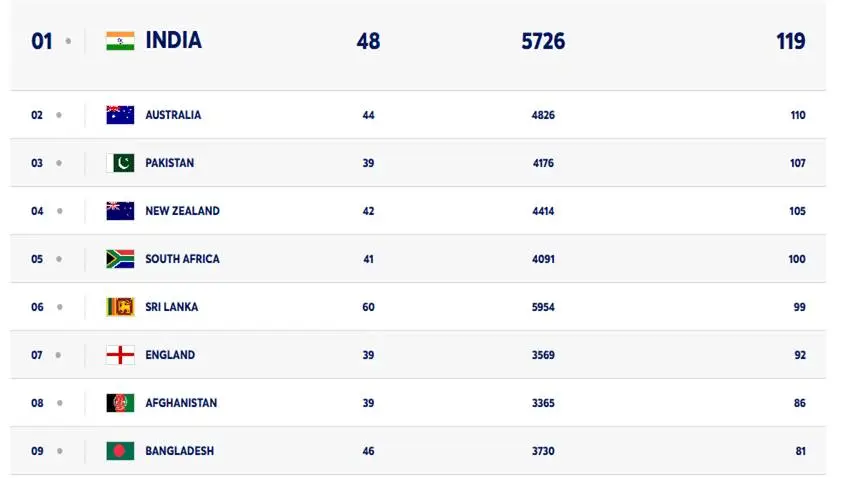Open the INDIA team name link
Image resolution: width=850 pixels, height=478 pixels.
[x=173, y=41]
